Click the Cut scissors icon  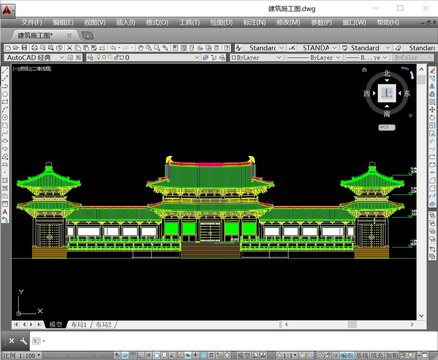coord(70,48)
